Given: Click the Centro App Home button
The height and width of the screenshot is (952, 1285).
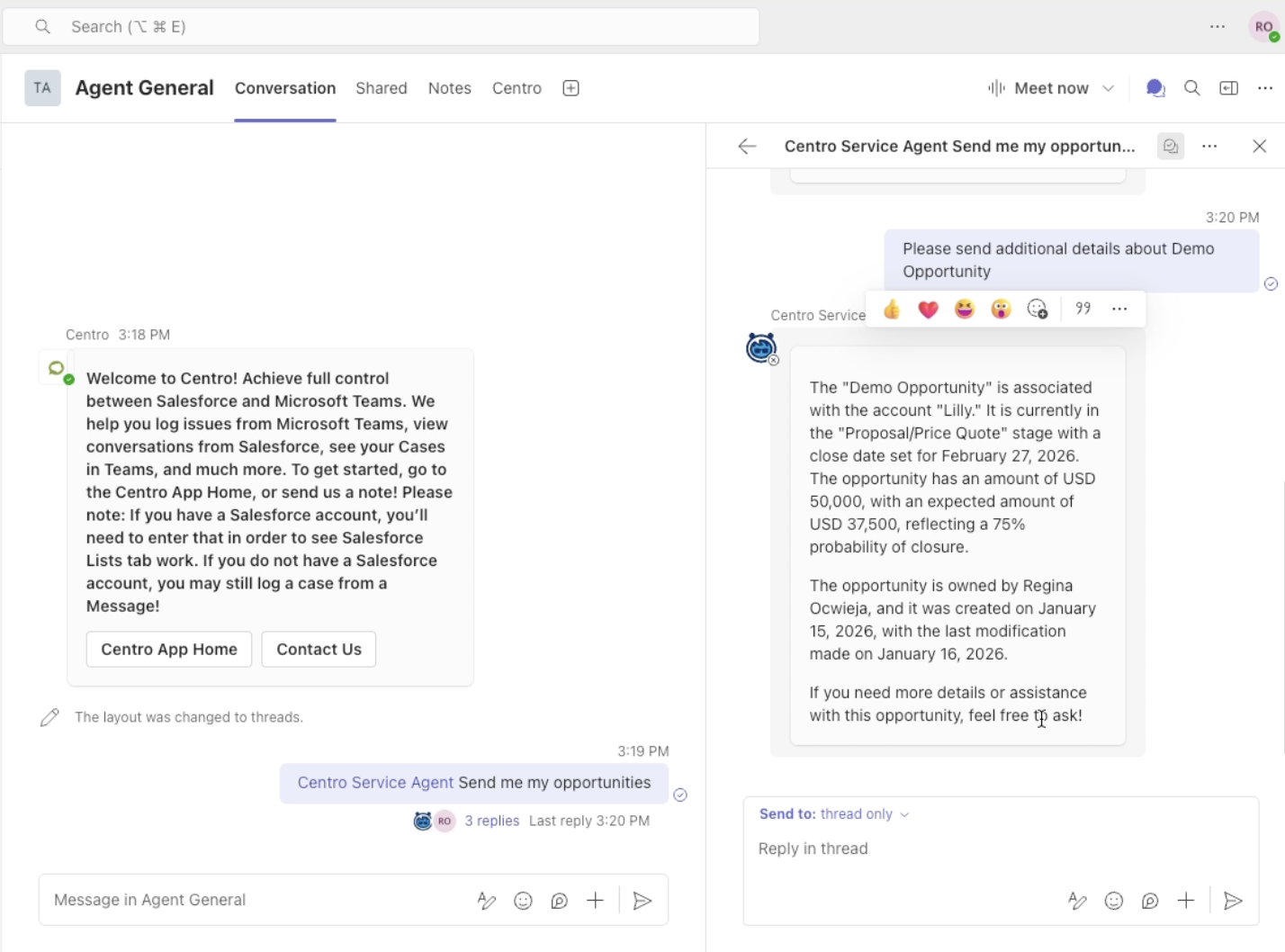Looking at the screenshot, I should tap(169, 650).
